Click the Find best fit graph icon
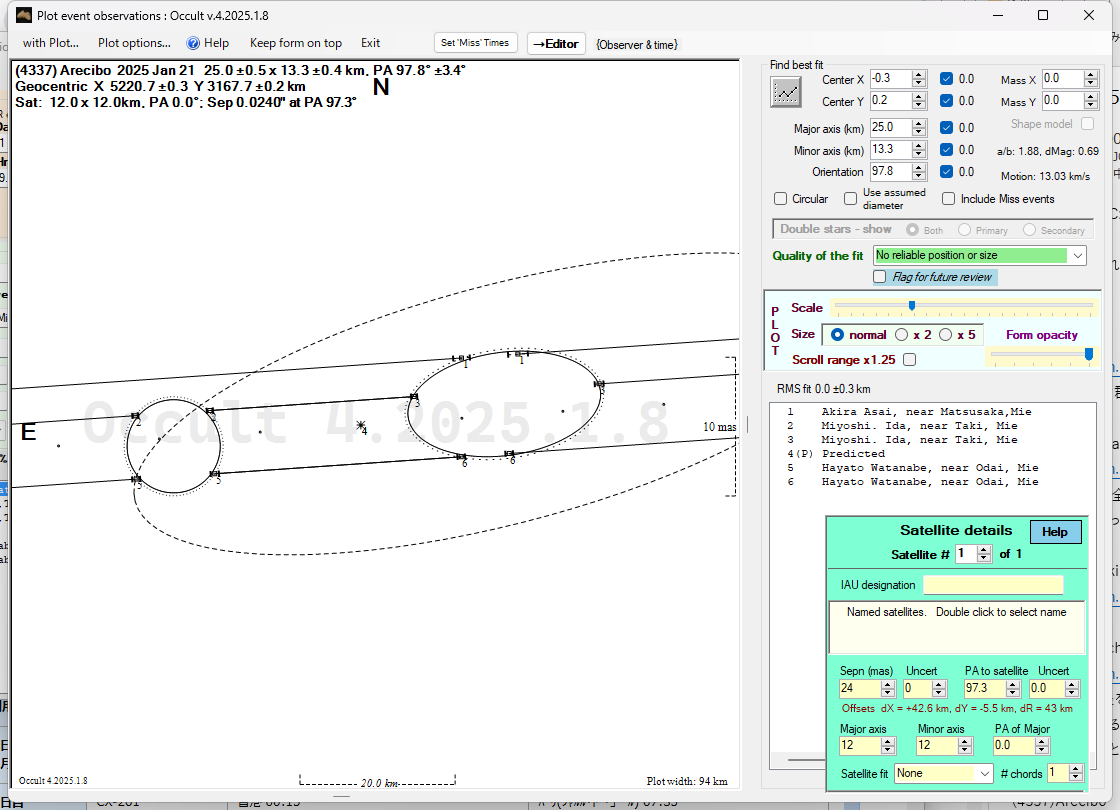Screen dimensions: 1120x810 (786, 92)
